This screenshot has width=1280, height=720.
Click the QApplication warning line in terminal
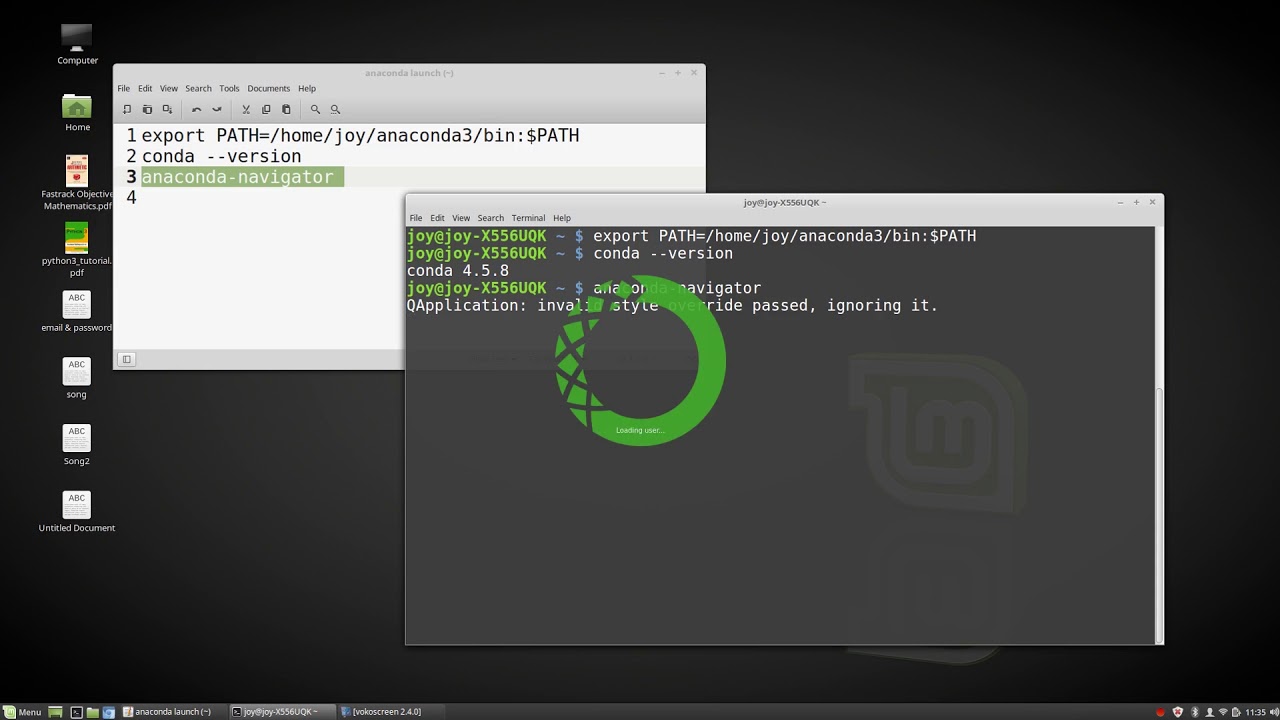coord(672,305)
